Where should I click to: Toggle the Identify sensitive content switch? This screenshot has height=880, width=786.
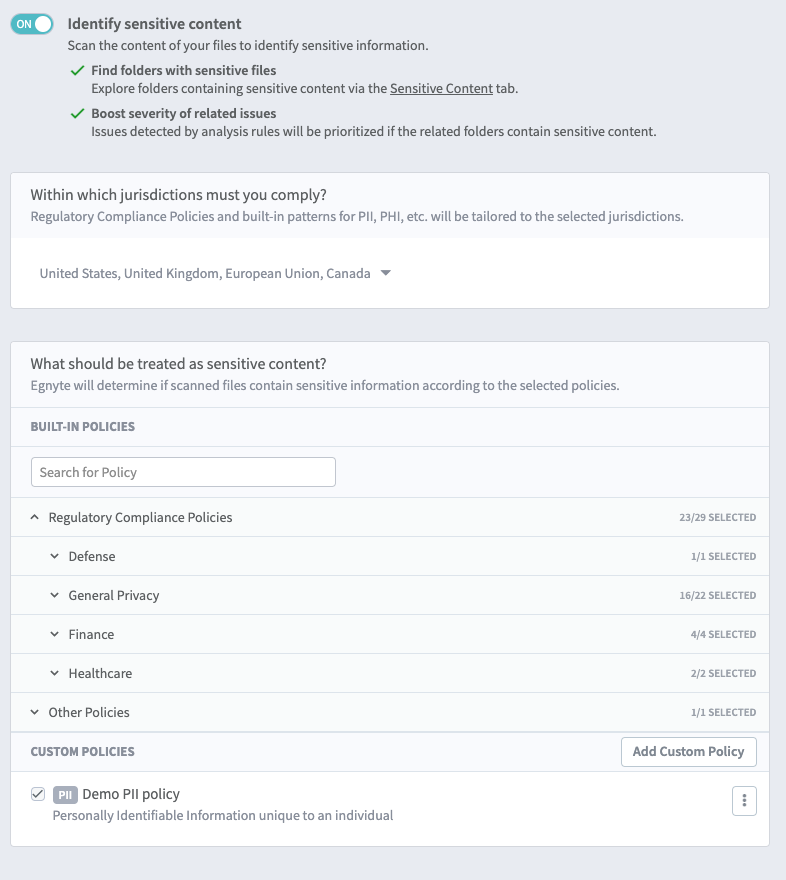pos(31,24)
